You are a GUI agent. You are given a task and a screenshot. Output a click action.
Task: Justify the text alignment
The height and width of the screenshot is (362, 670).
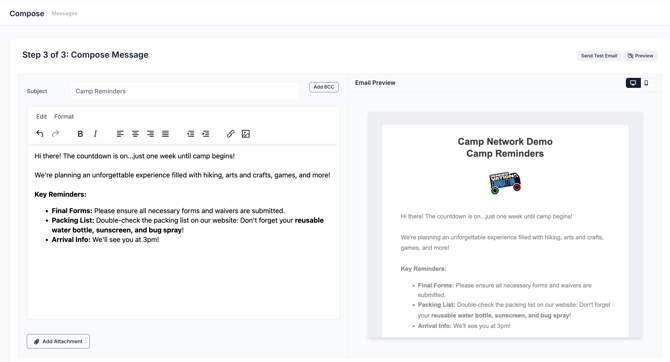point(165,134)
